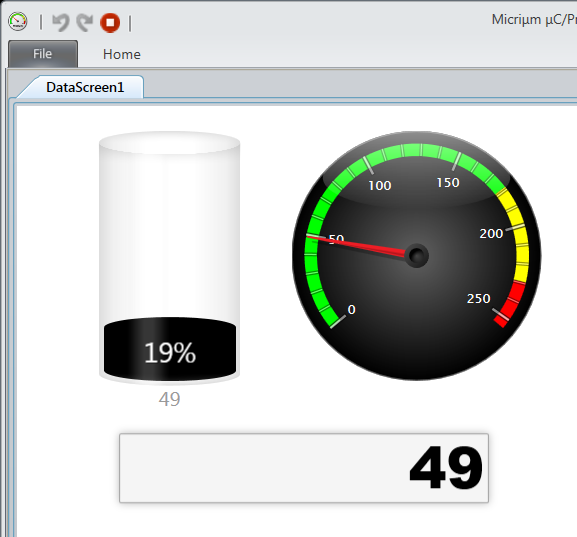The height and width of the screenshot is (537, 577).
Task: Select the DataScreen1 tab
Action: click(85, 88)
